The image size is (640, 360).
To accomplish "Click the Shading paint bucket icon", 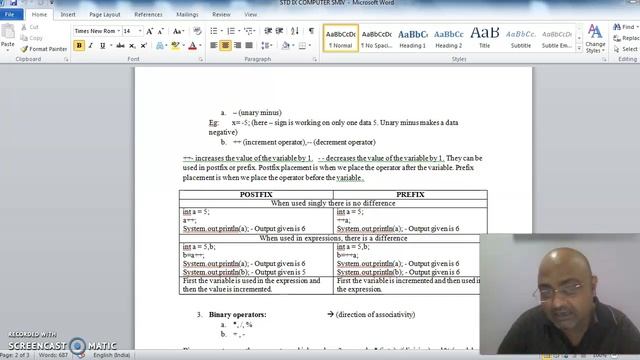I will (286, 45).
